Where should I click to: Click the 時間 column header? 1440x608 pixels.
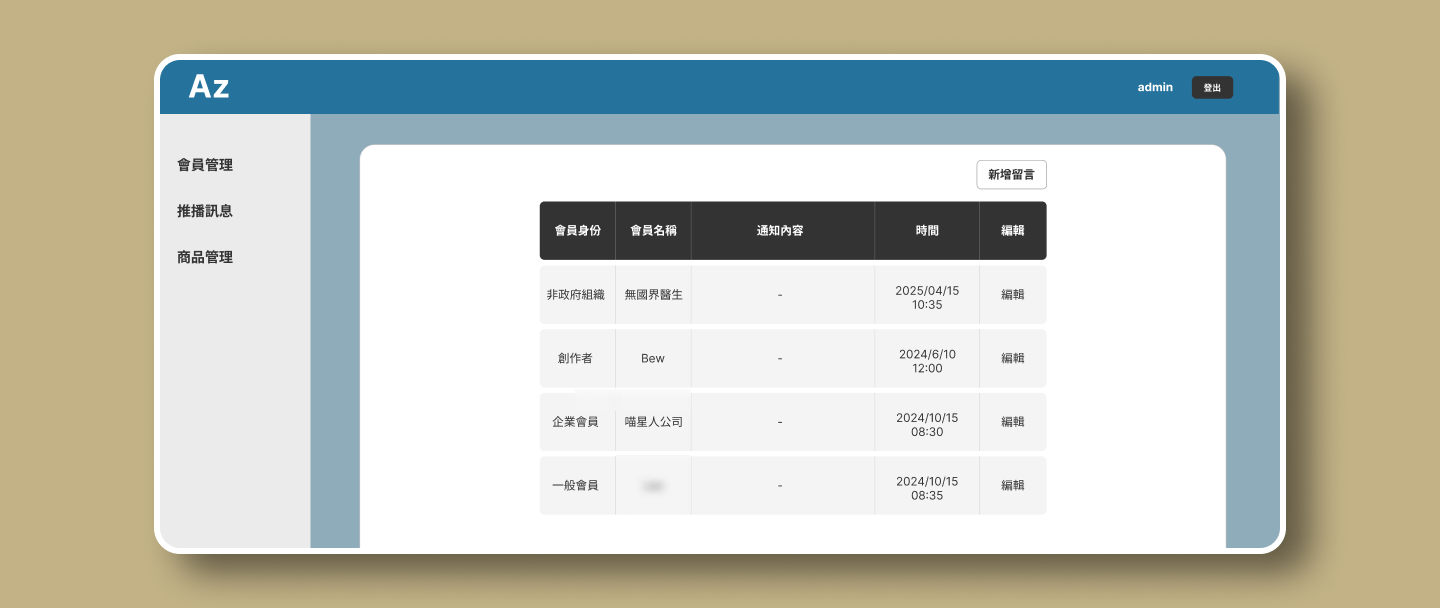click(927, 230)
